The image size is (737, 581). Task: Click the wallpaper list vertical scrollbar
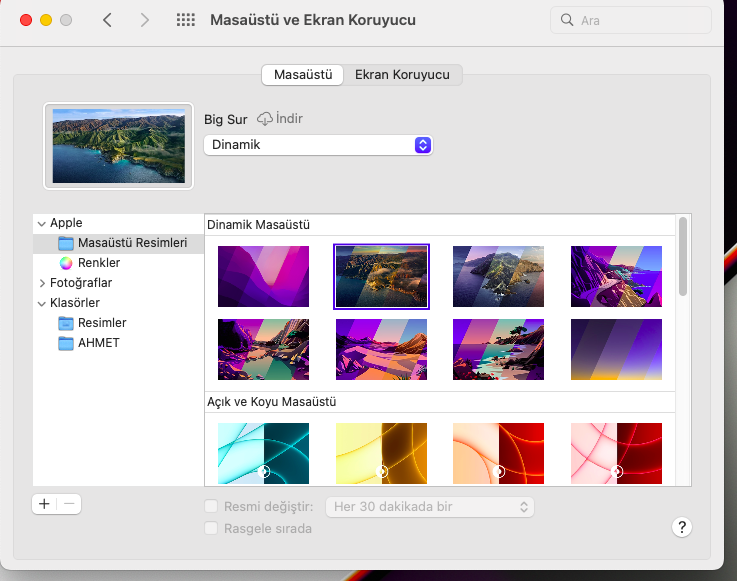(x=683, y=256)
